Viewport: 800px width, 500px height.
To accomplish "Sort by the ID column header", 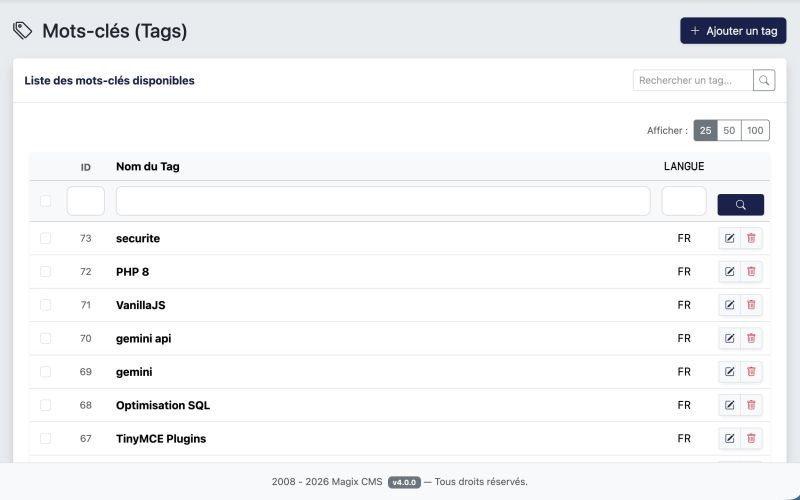I will (86, 167).
